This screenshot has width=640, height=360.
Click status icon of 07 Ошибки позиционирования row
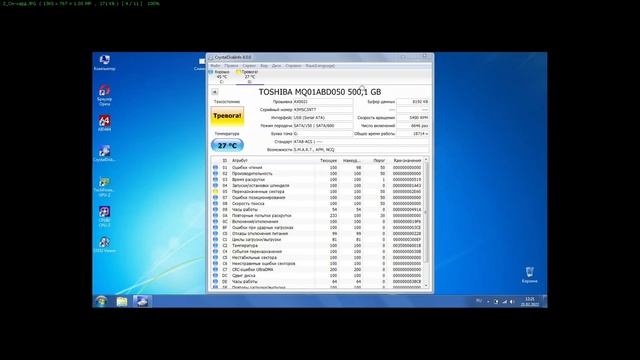[216, 198]
